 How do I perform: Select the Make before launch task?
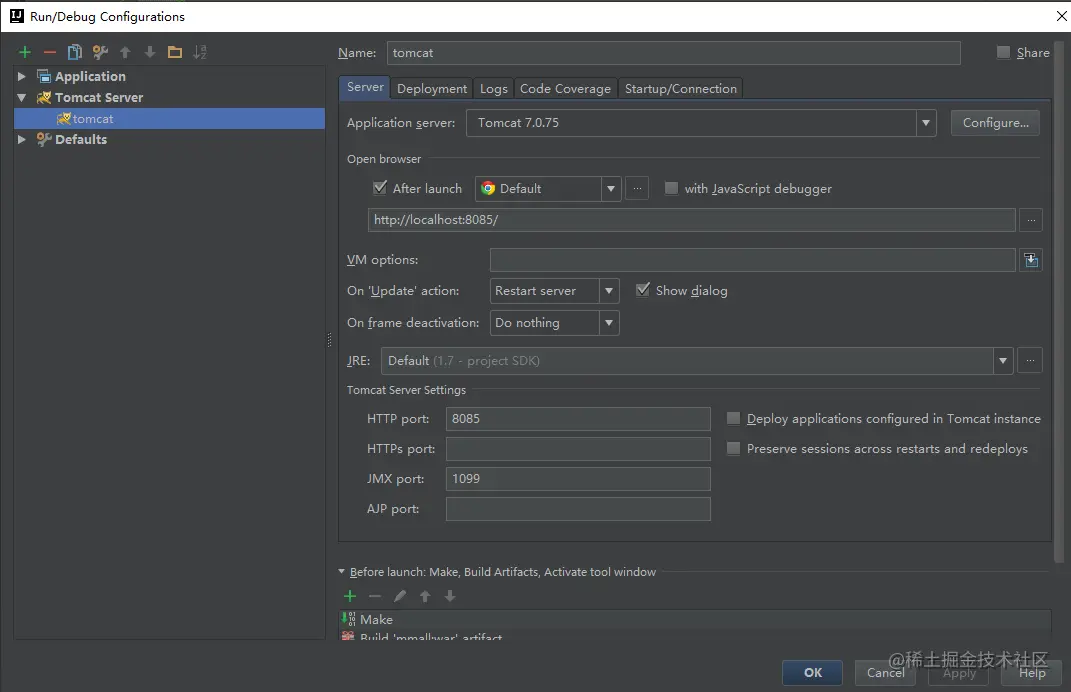coord(695,620)
